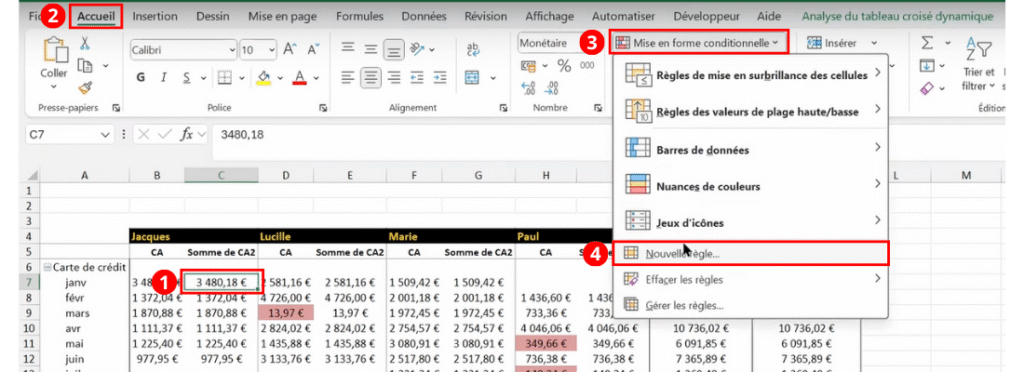Click the Clear eraser icon
Image resolution: width=1024 pixels, height=372 pixels.
point(927,87)
